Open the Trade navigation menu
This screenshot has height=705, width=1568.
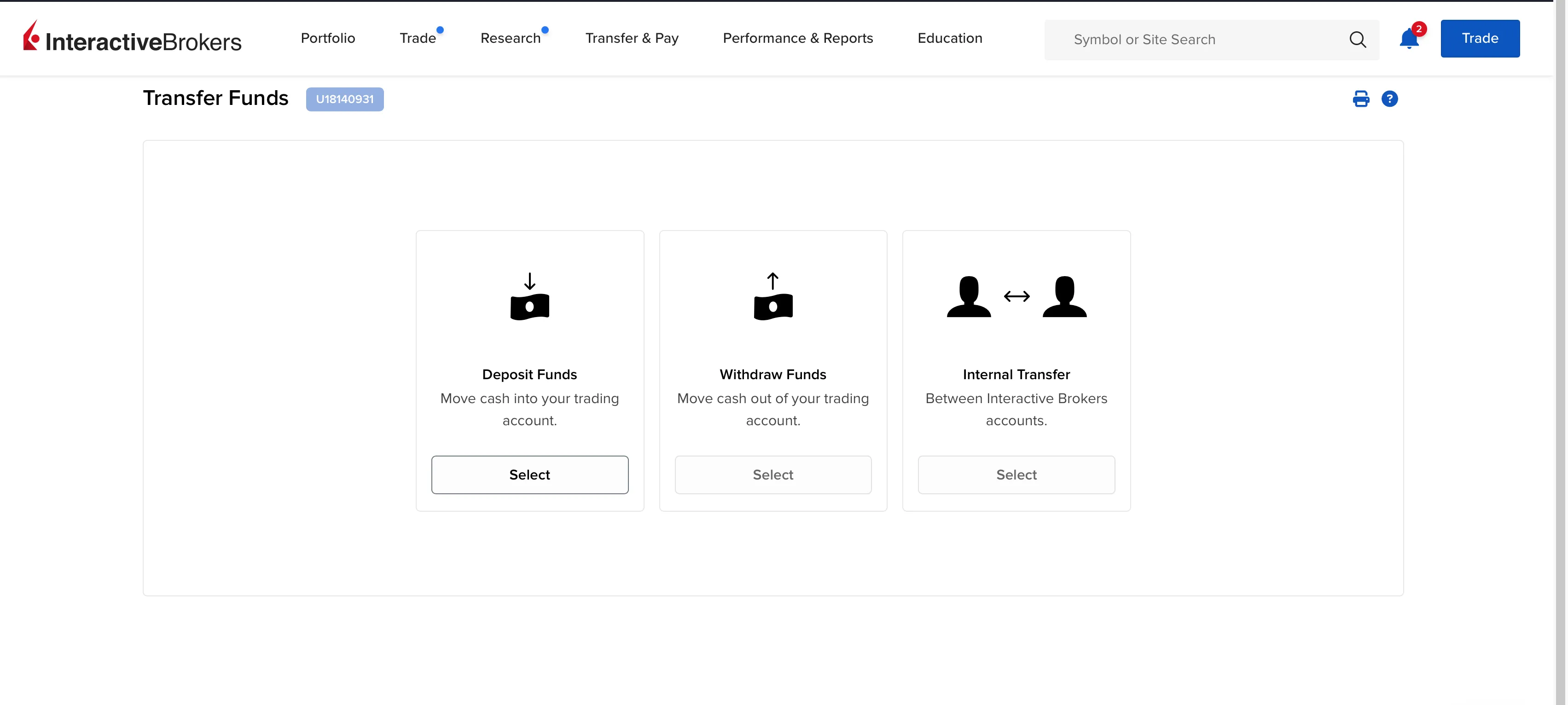point(418,38)
